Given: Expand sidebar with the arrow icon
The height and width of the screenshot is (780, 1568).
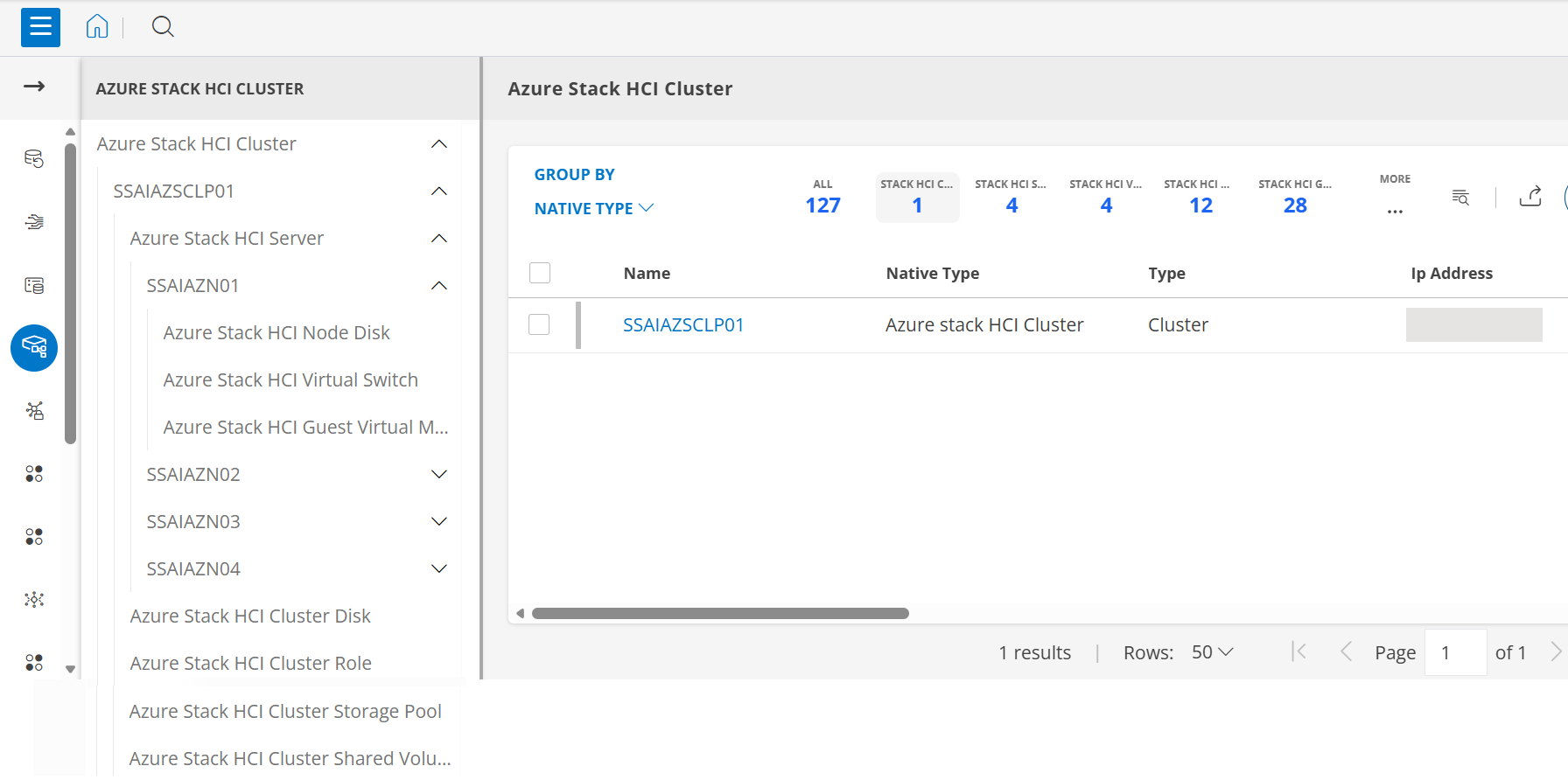Looking at the screenshot, I should 34,87.
